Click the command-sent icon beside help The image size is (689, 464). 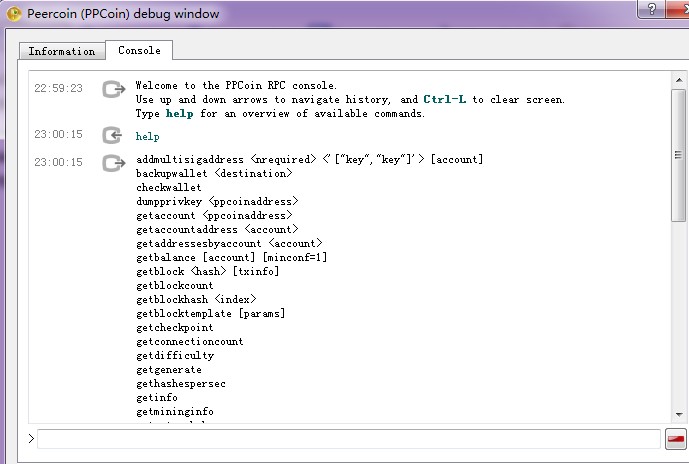[x=112, y=135]
